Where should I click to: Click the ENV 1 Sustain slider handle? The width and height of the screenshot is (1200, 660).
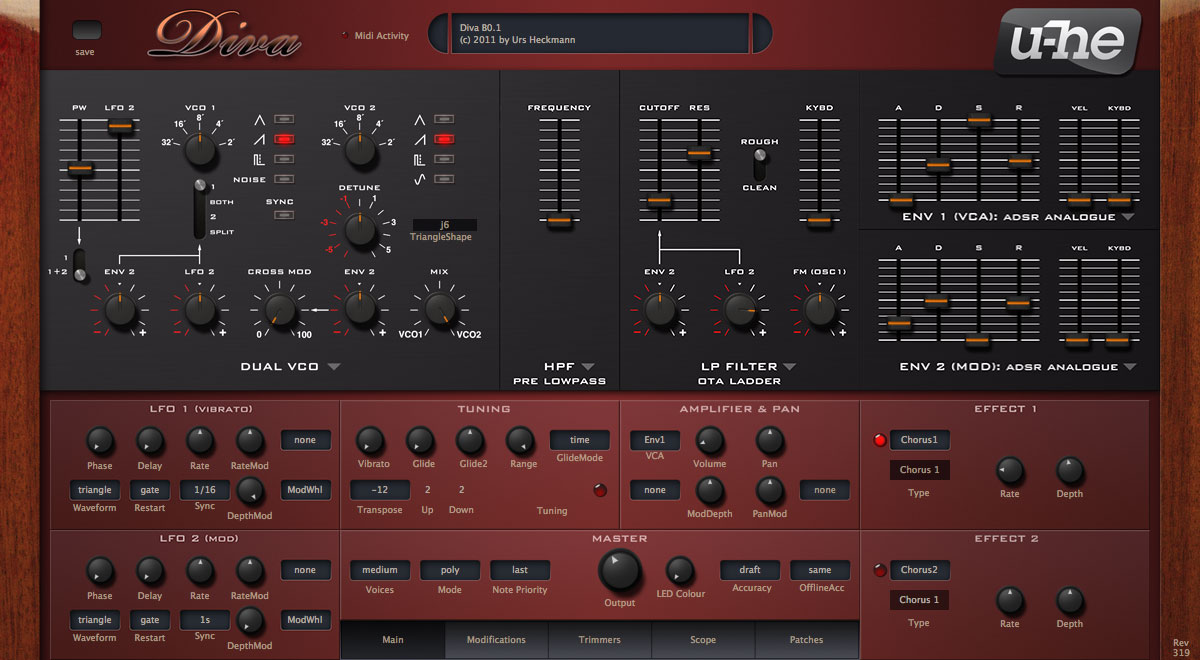tap(979, 120)
